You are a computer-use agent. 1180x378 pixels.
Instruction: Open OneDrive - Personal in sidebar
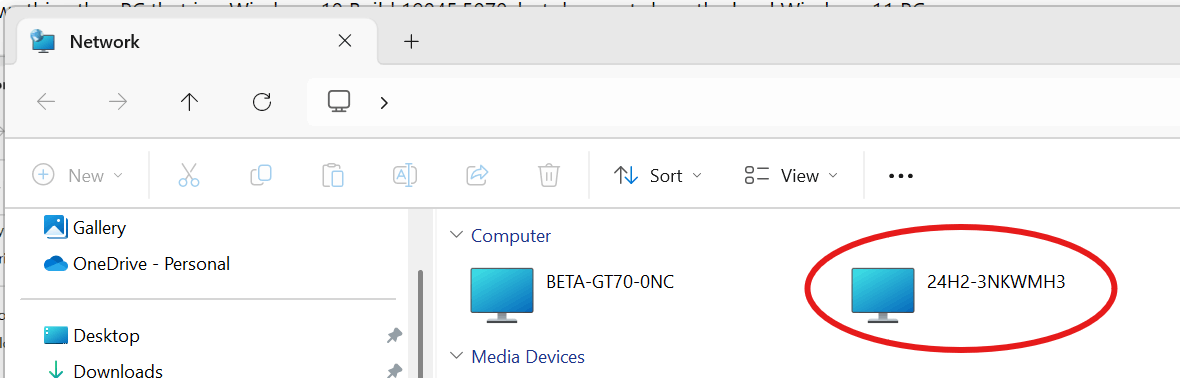[136, 264]
